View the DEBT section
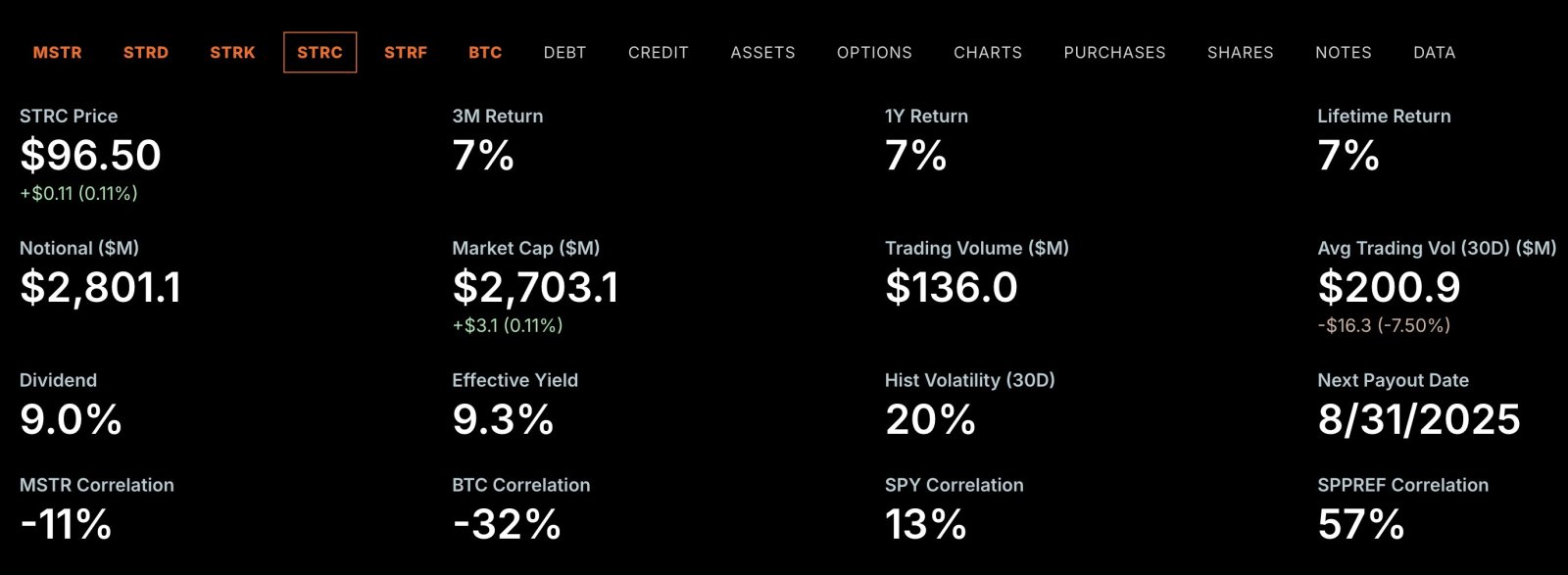 564,53
